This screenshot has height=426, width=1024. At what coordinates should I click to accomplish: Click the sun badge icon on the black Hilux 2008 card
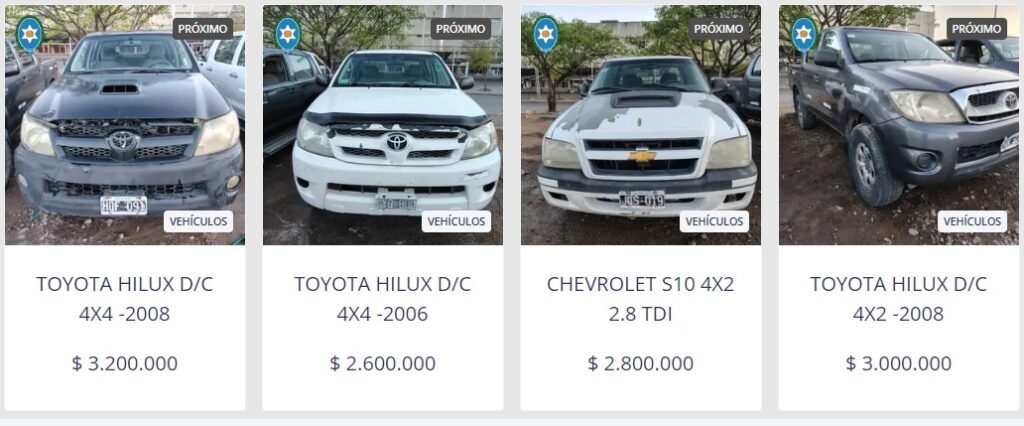(29, 34)
